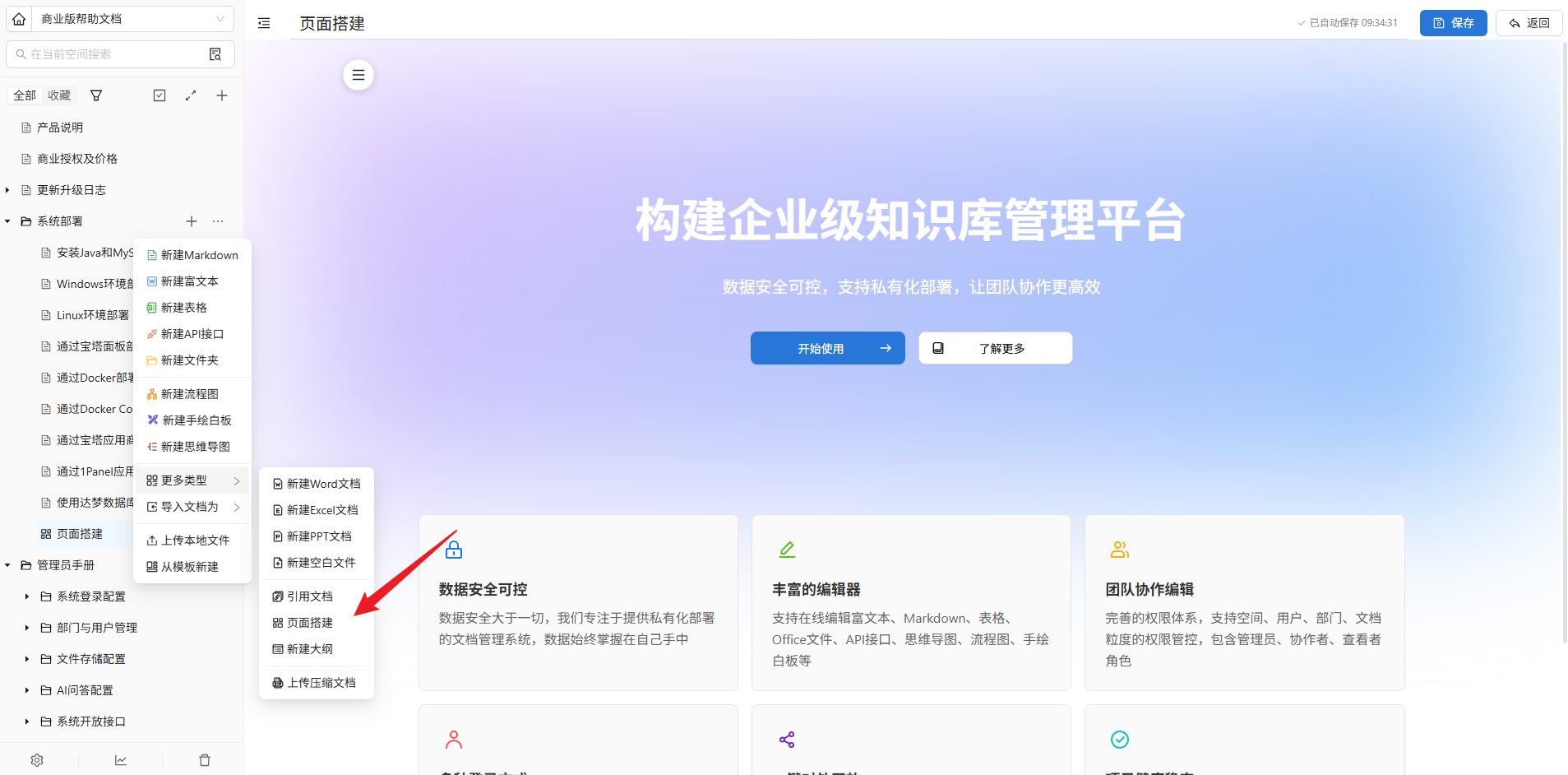Click the round hamburger menu button on page
The height and width of the screenshot is (775, 1568).
tap(358, 75)
